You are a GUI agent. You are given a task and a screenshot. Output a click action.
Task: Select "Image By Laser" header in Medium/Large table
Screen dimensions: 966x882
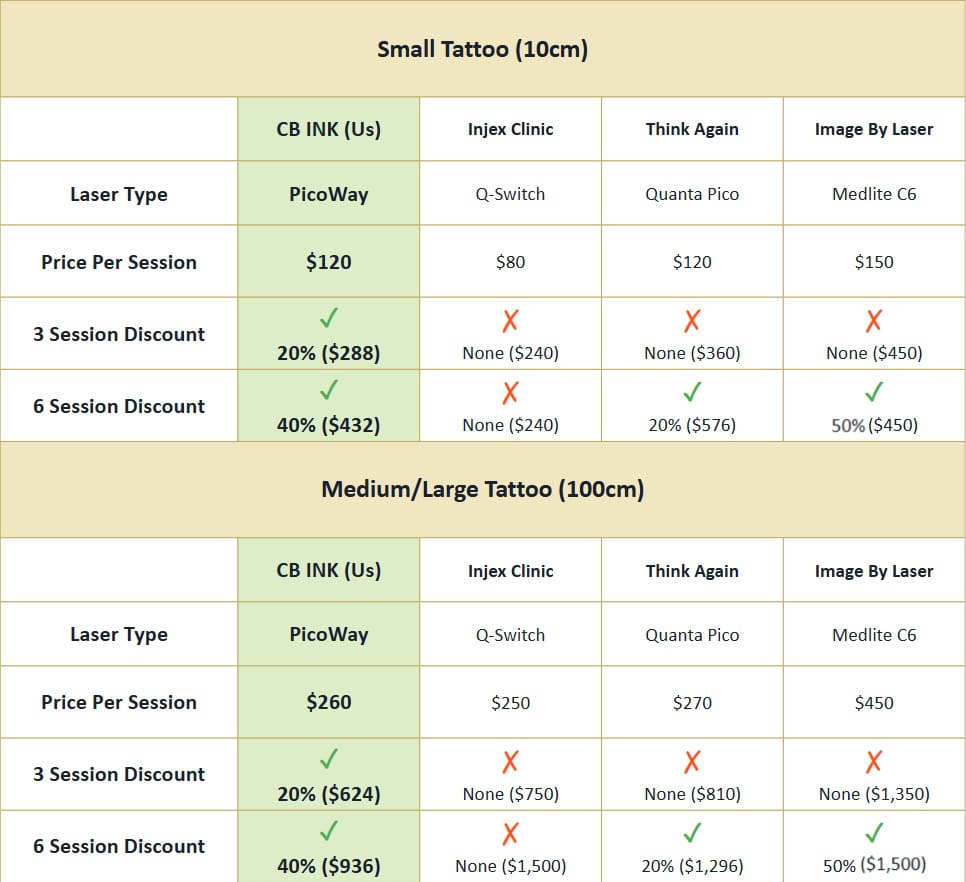tap(874, 571)
